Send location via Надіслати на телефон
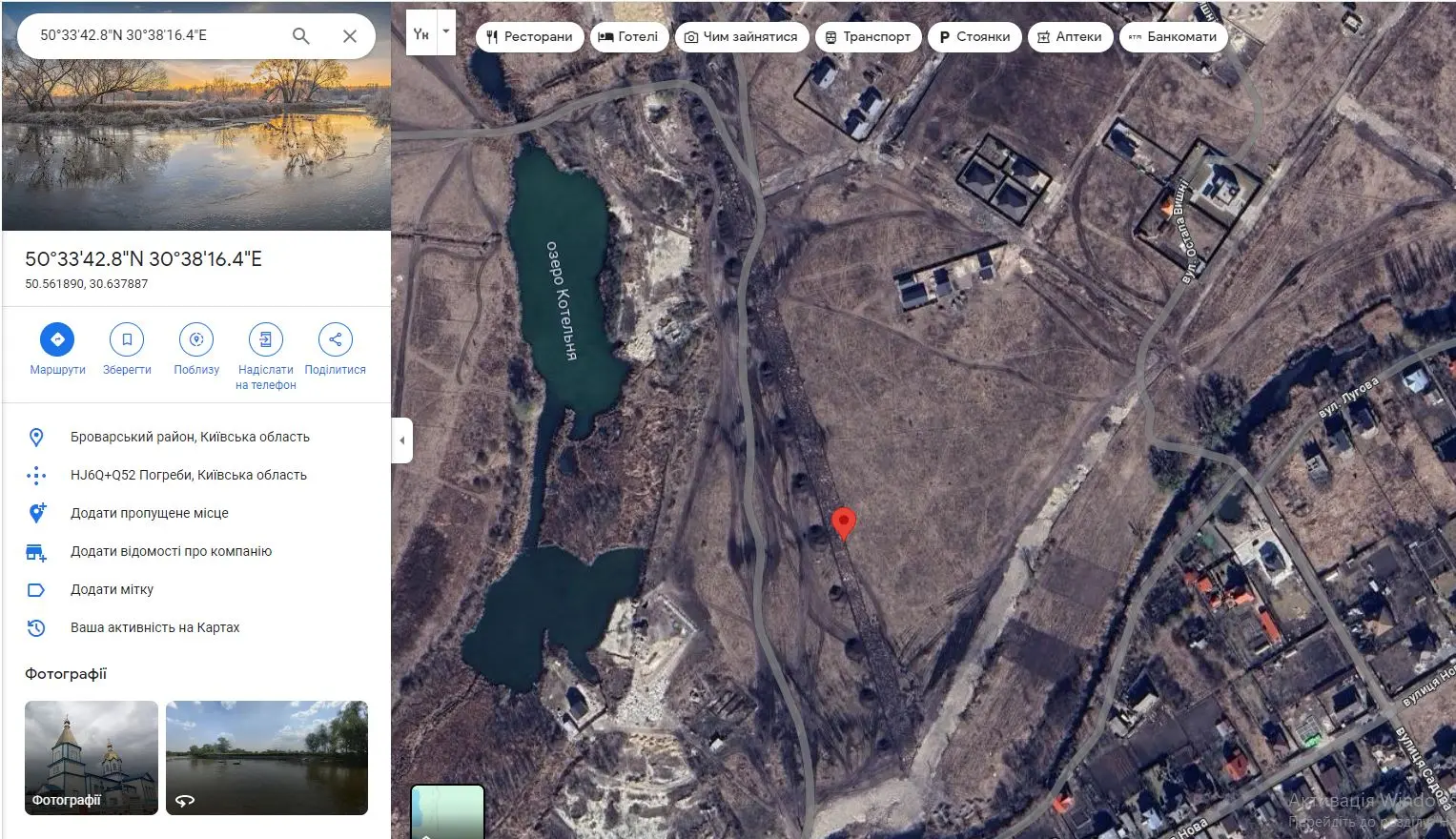1456x839 pixels. (x=266, y=339)
